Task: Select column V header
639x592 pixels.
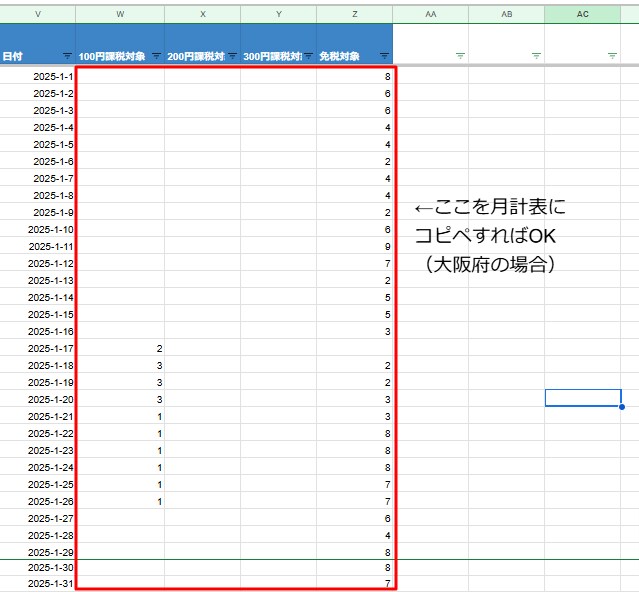Action: point(37,14)
